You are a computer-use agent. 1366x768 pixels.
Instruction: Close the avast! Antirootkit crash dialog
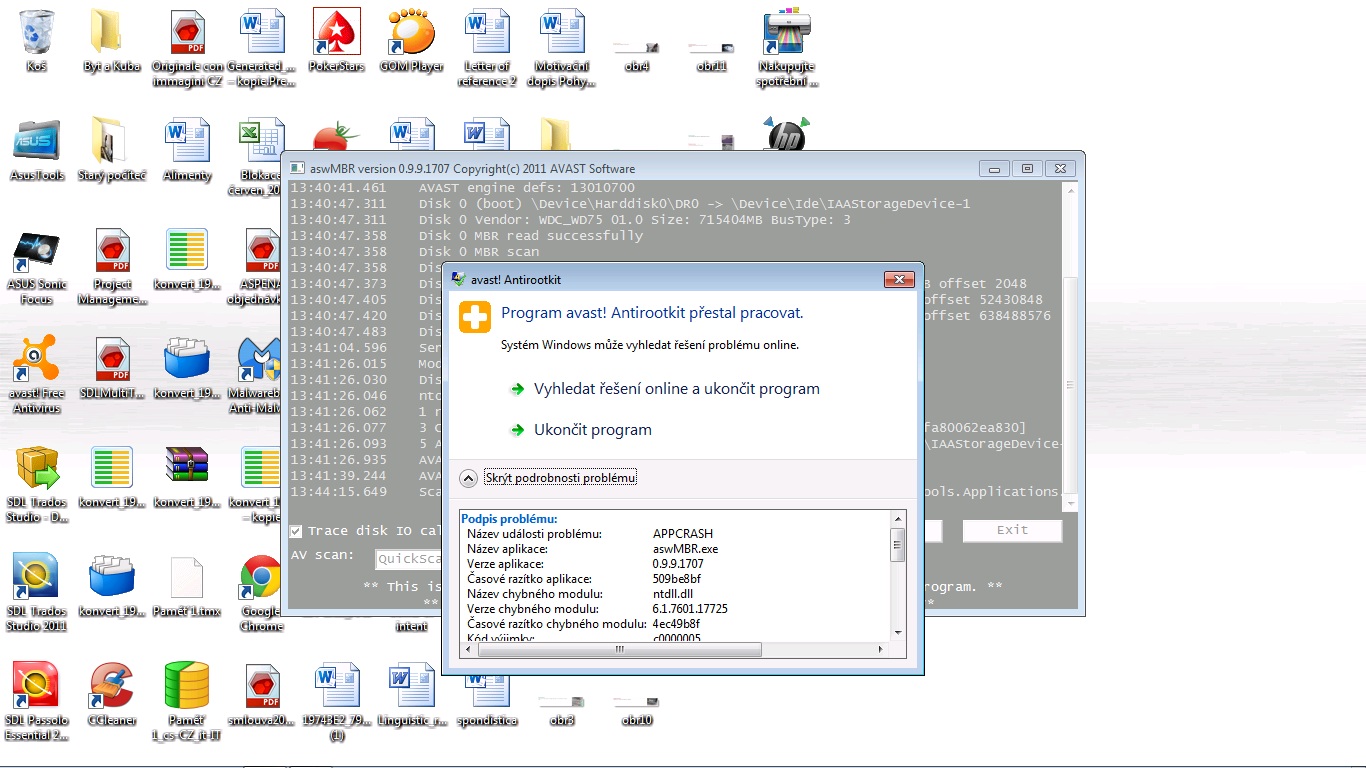tap(899, 279)
